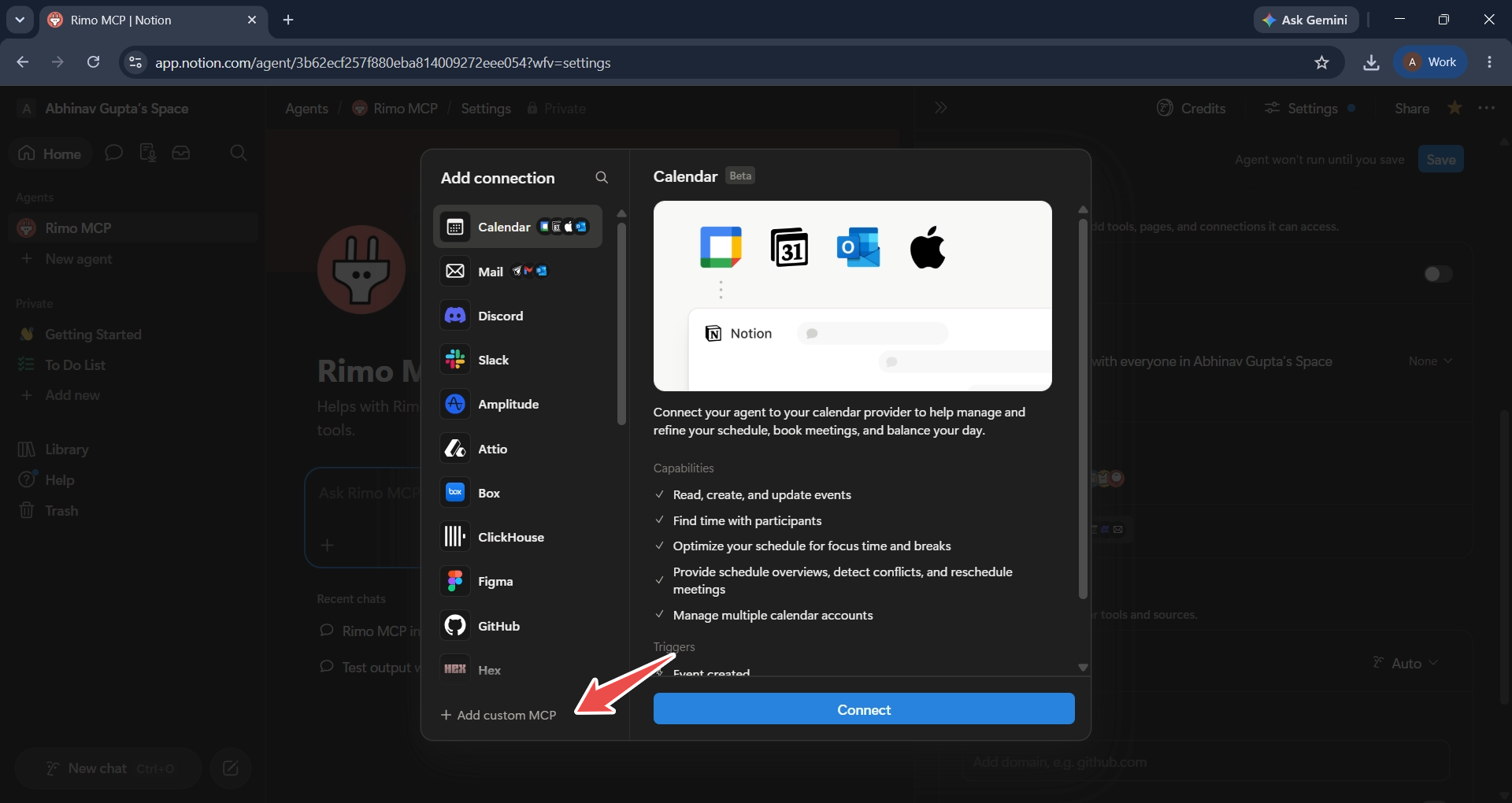The height and width of the screenshot is (803, 1512).
Task: Search connections with magnifier icon
Action: click(602, 178)
